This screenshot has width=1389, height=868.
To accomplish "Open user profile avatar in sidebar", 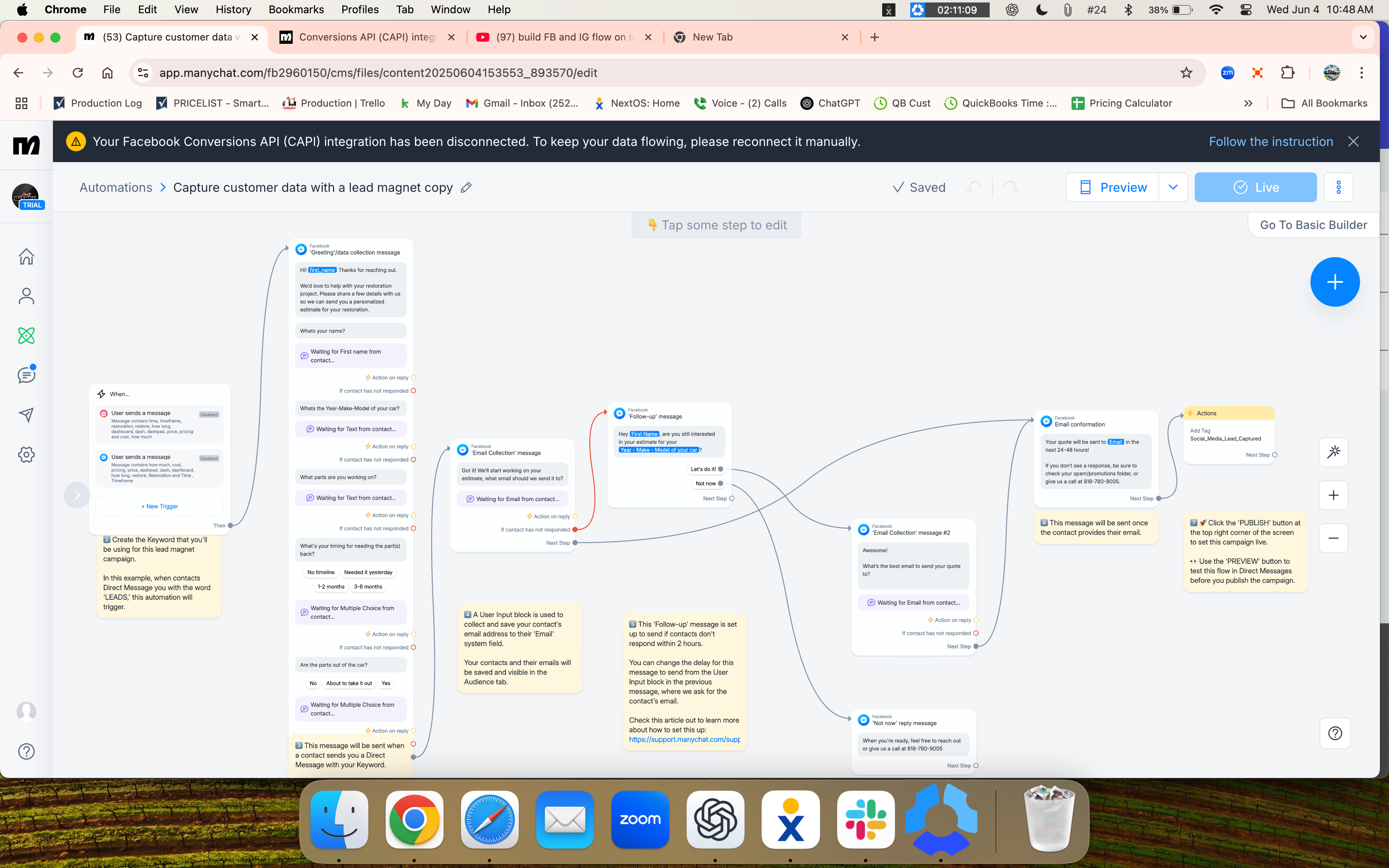I will [x=26, y=711].
